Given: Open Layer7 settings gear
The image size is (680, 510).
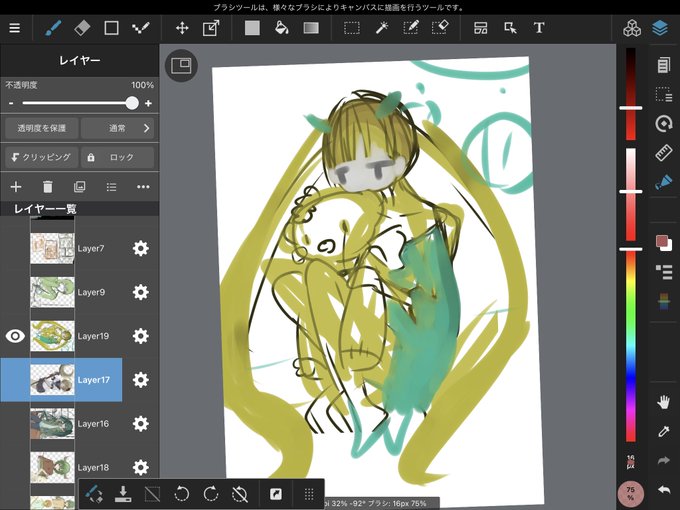Looking at the screenshot, I should pyautogui.click(x=141, y=248).
